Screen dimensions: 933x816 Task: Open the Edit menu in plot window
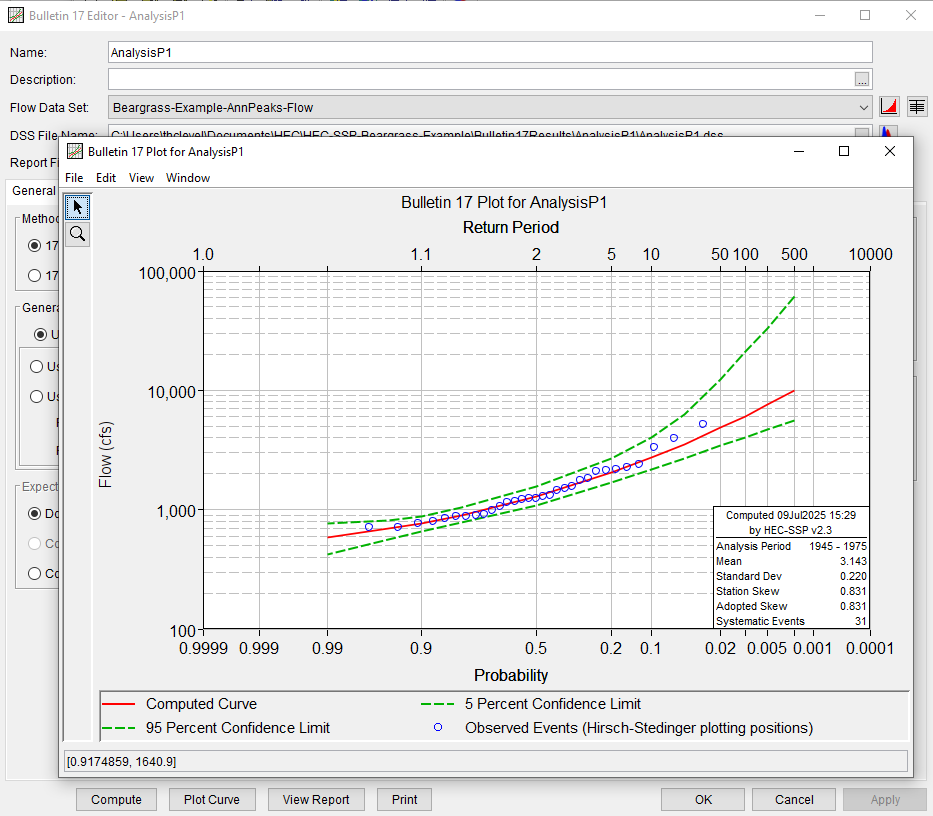pos(106,178)
